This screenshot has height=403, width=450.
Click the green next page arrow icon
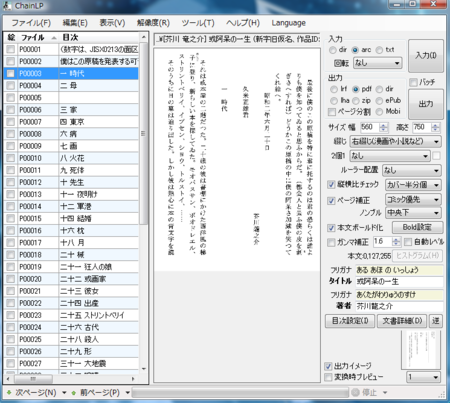point(9,392)
